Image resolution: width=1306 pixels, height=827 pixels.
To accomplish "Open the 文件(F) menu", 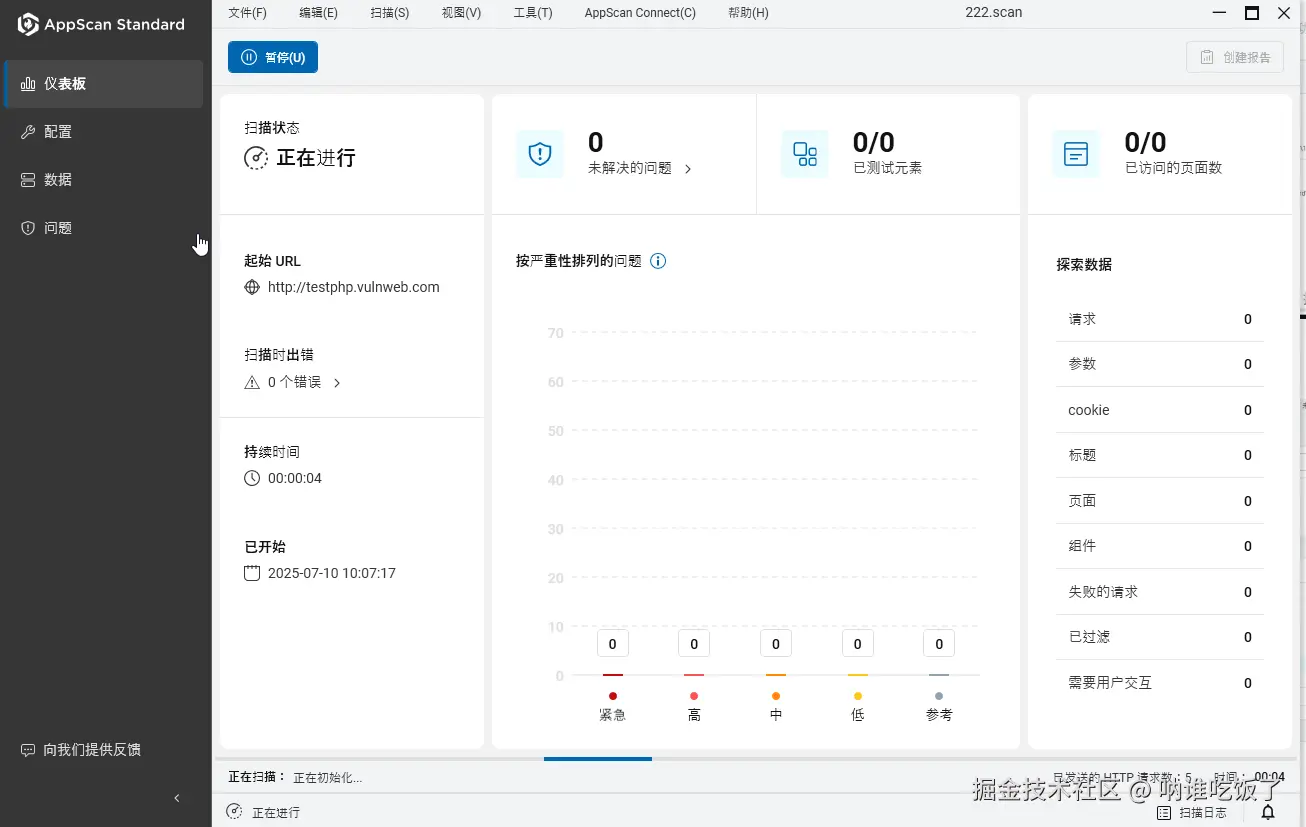I will pos(247,13).
